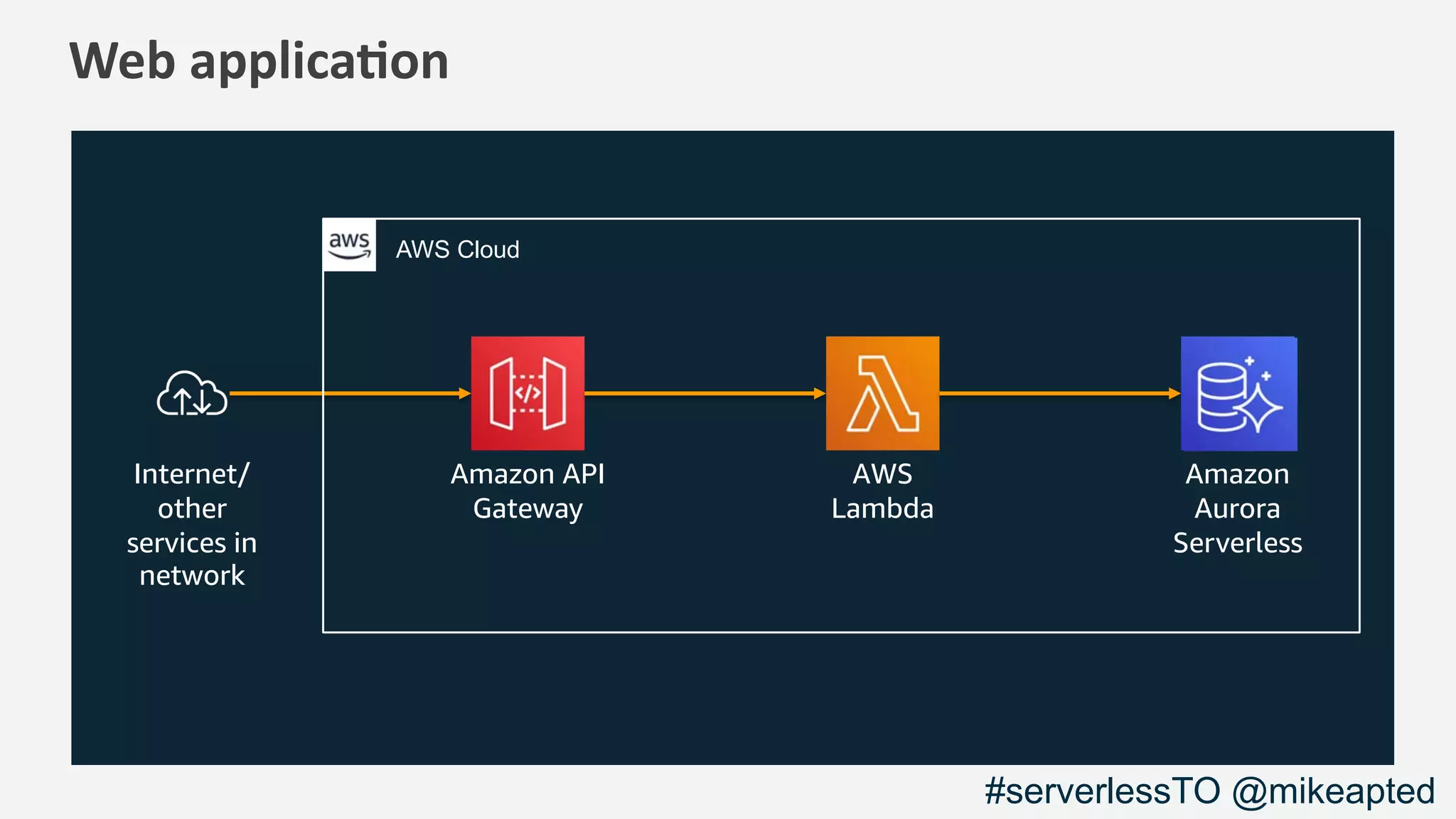Viewport: 1456px width, 819px height.
Task: Click the word 'application' in slide title
Action: 319,63
